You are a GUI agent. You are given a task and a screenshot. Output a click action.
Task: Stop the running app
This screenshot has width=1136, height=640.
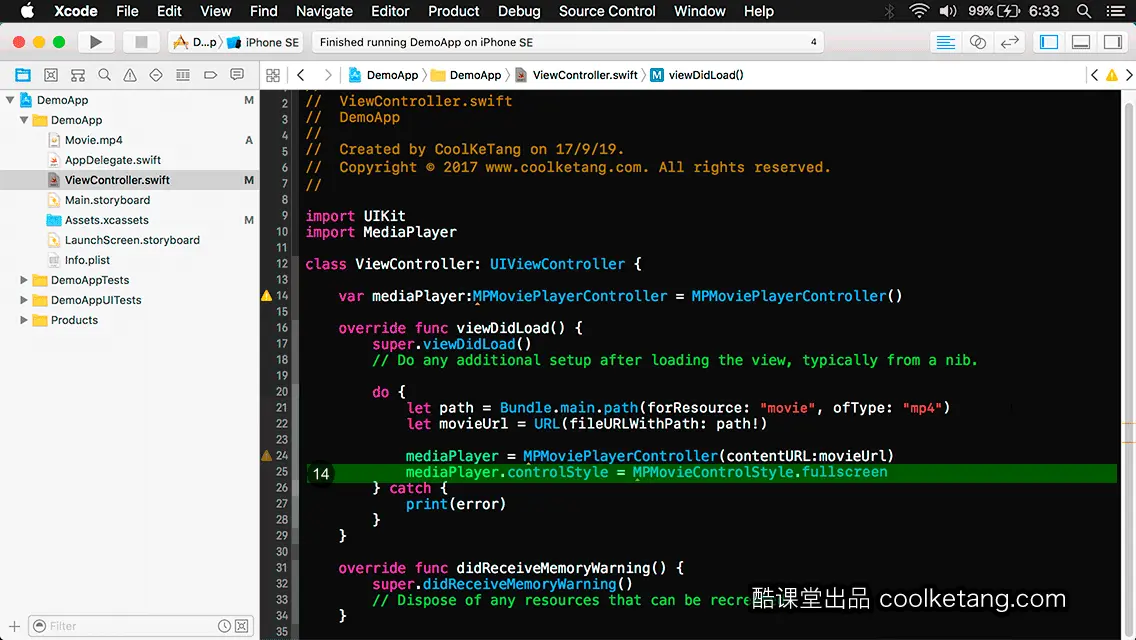[141, 42]
